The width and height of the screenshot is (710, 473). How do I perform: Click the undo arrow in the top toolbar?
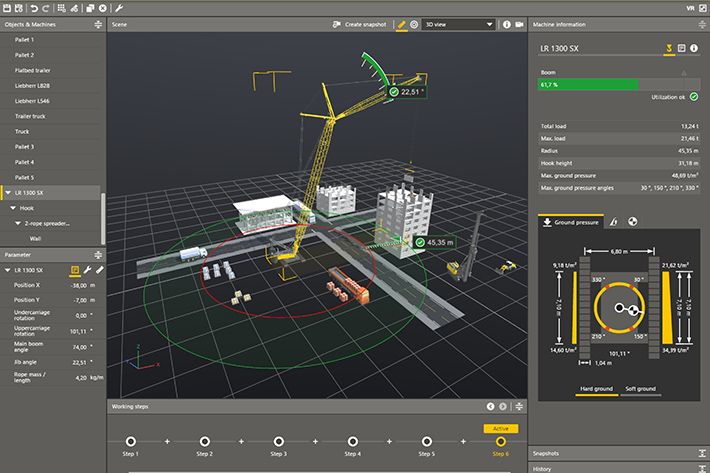click(x=33, y=7)
